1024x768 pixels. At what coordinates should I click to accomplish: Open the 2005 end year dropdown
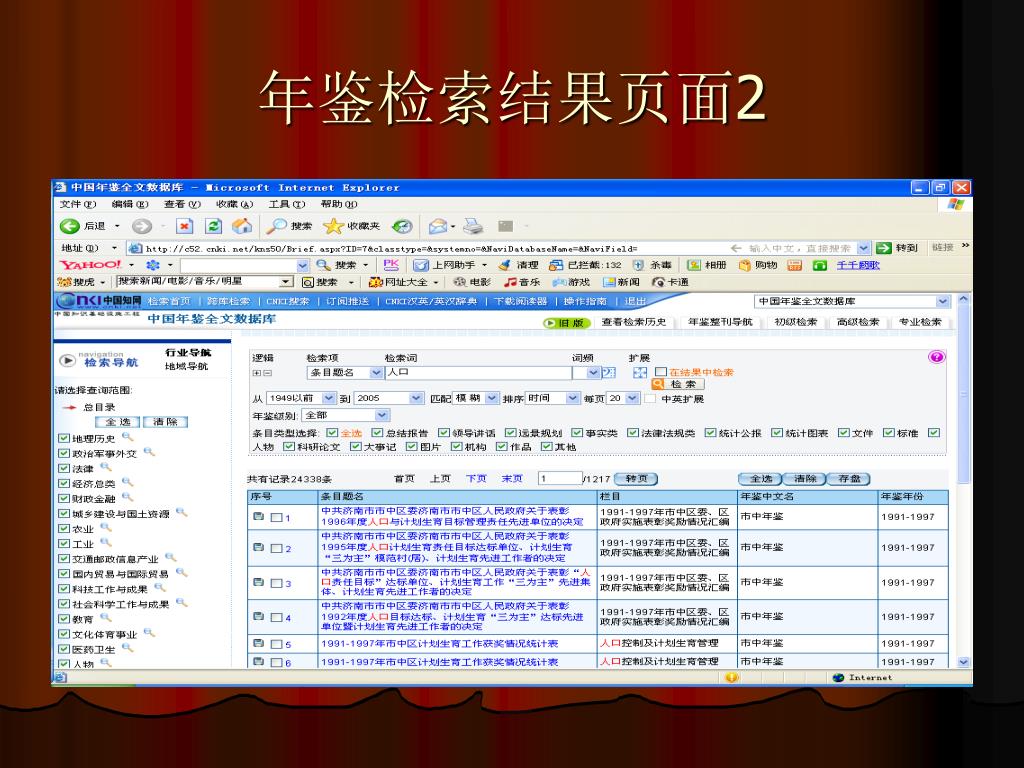pos(416,398)
